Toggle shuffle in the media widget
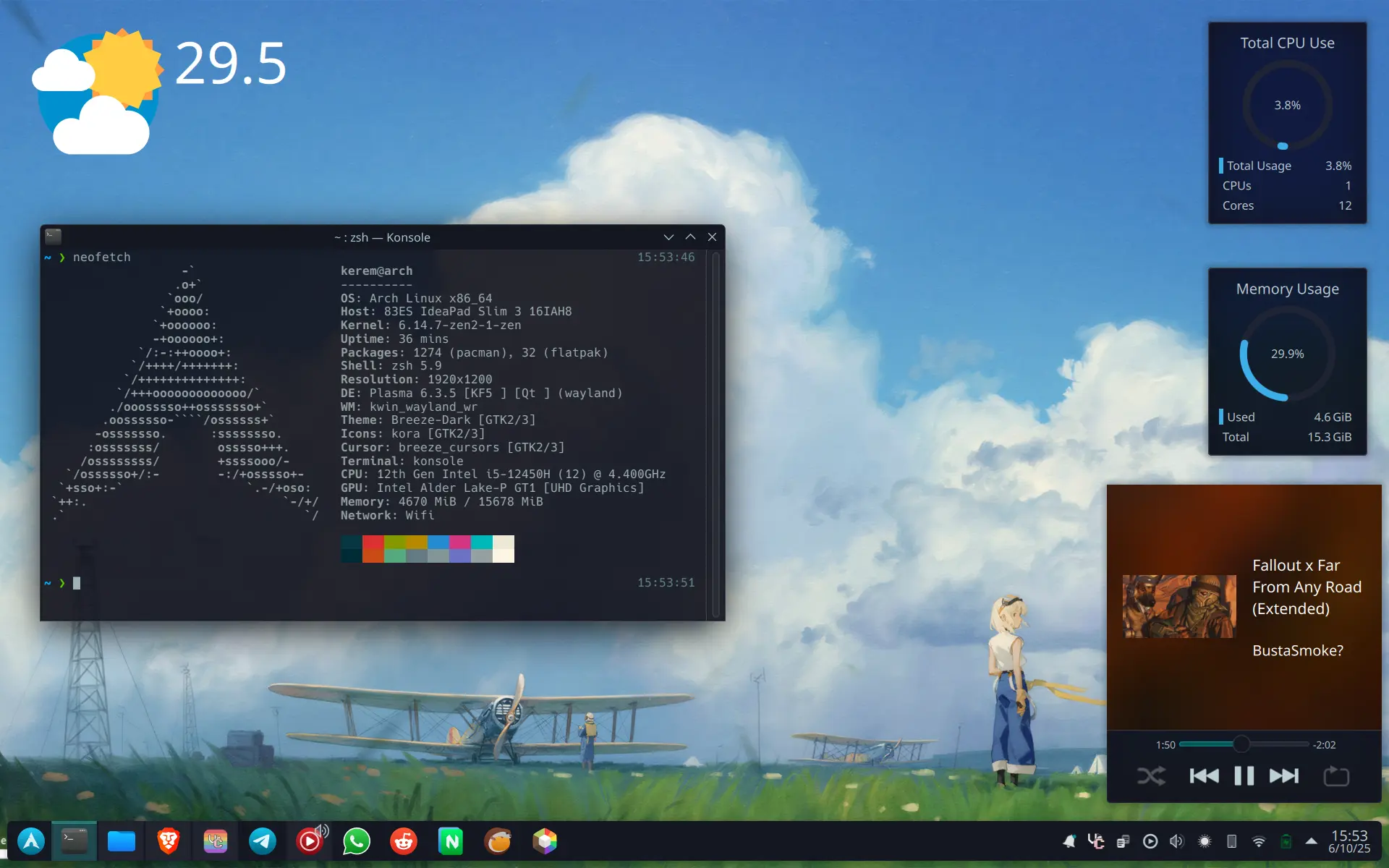Screen dimensions: 1389x868 click(x=1151, y=776)
